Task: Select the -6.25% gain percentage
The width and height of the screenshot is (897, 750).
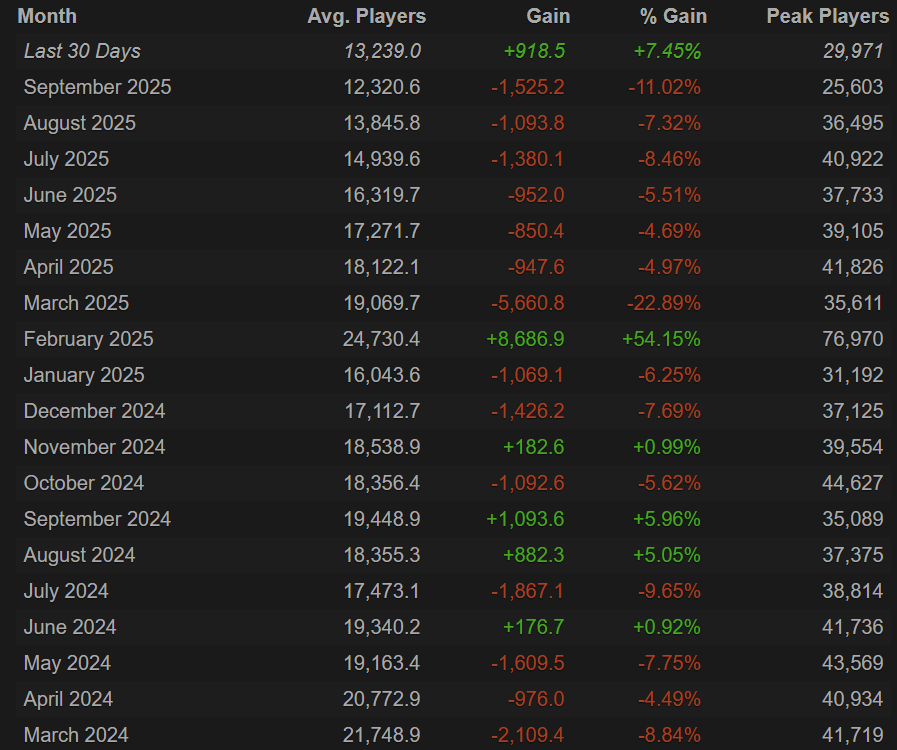Action: point(669,375)
